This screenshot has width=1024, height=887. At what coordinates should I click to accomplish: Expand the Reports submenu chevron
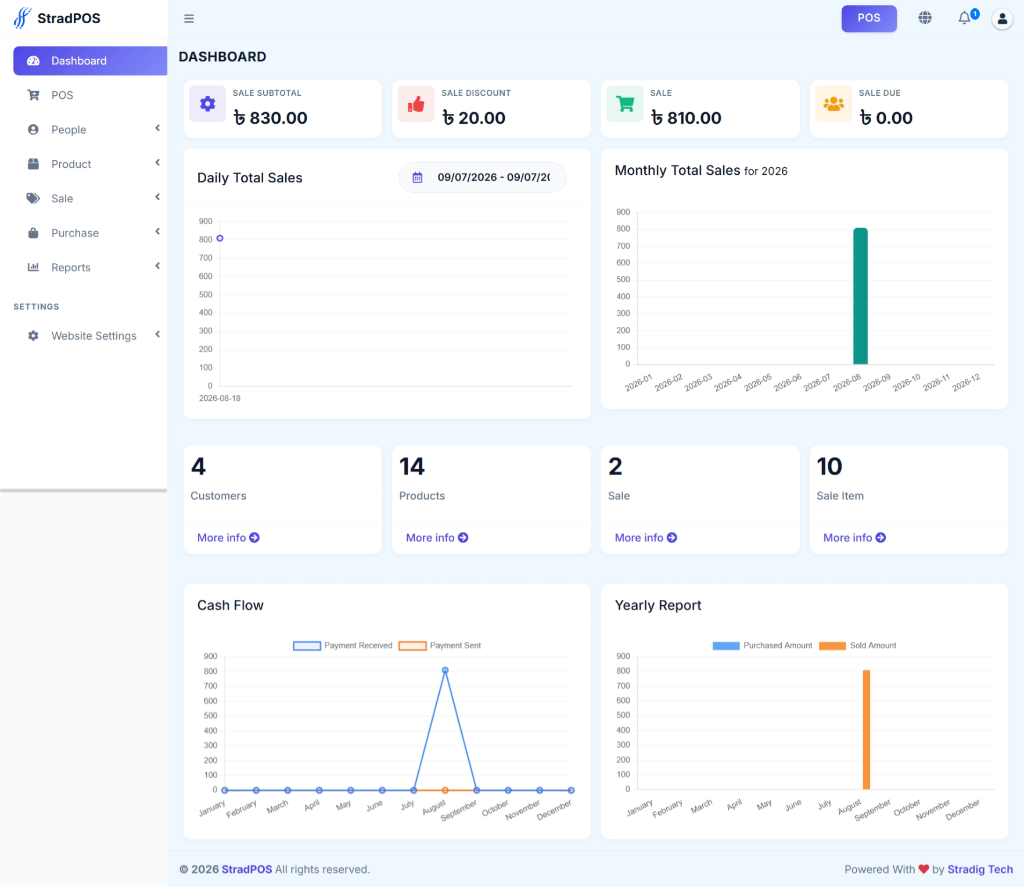point(157,266)
